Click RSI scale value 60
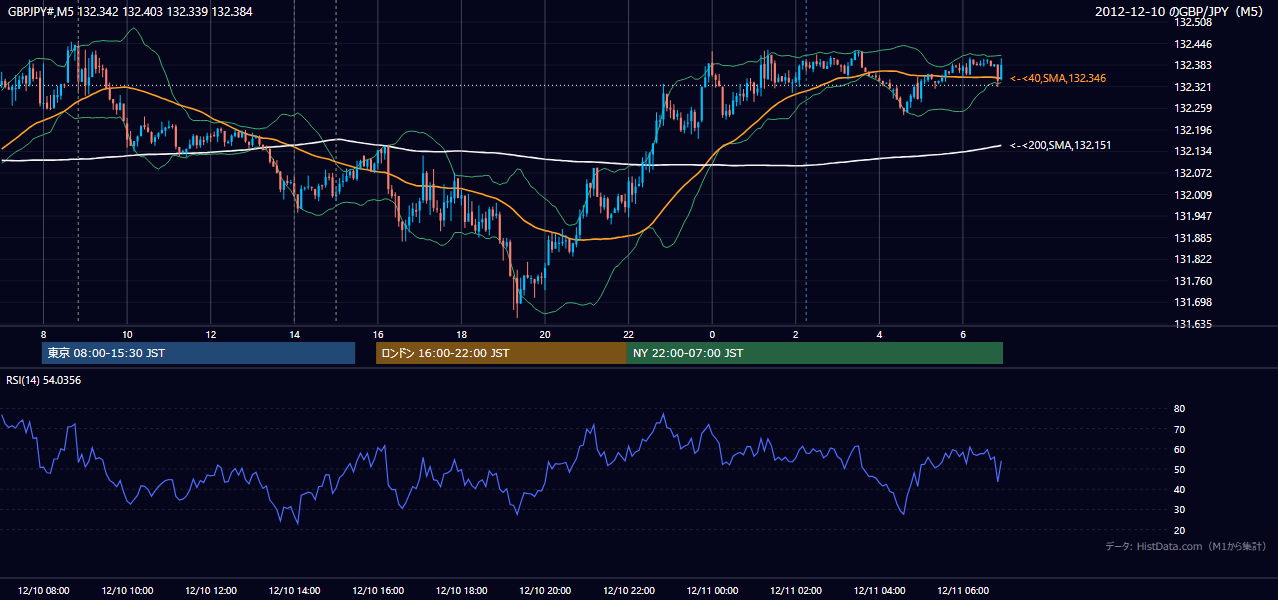The width and height of the screenshot is (1278, 600). pos(1179,449)
